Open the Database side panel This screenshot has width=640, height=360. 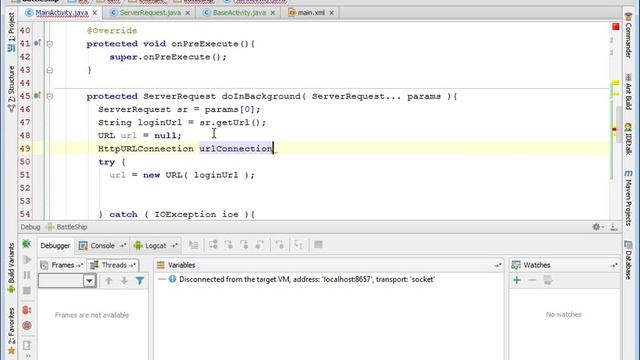[628, 260]
